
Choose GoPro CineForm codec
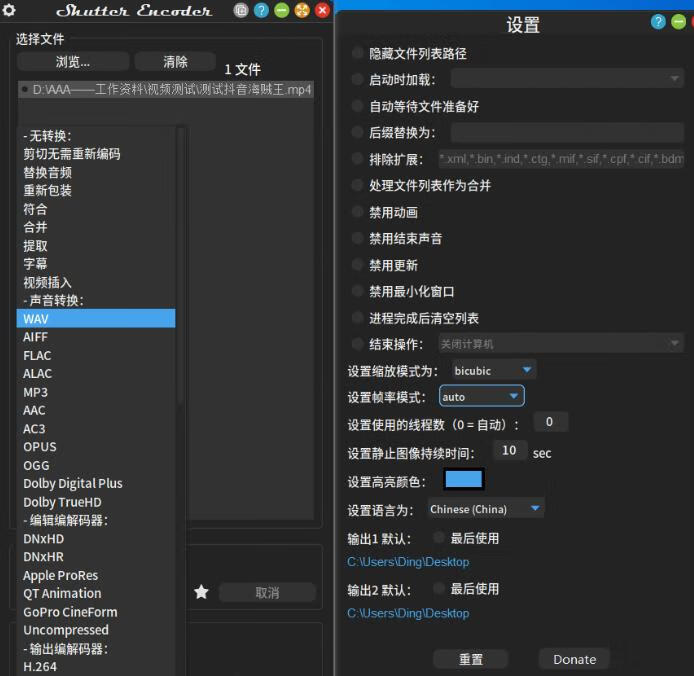[x=96, y=612]
